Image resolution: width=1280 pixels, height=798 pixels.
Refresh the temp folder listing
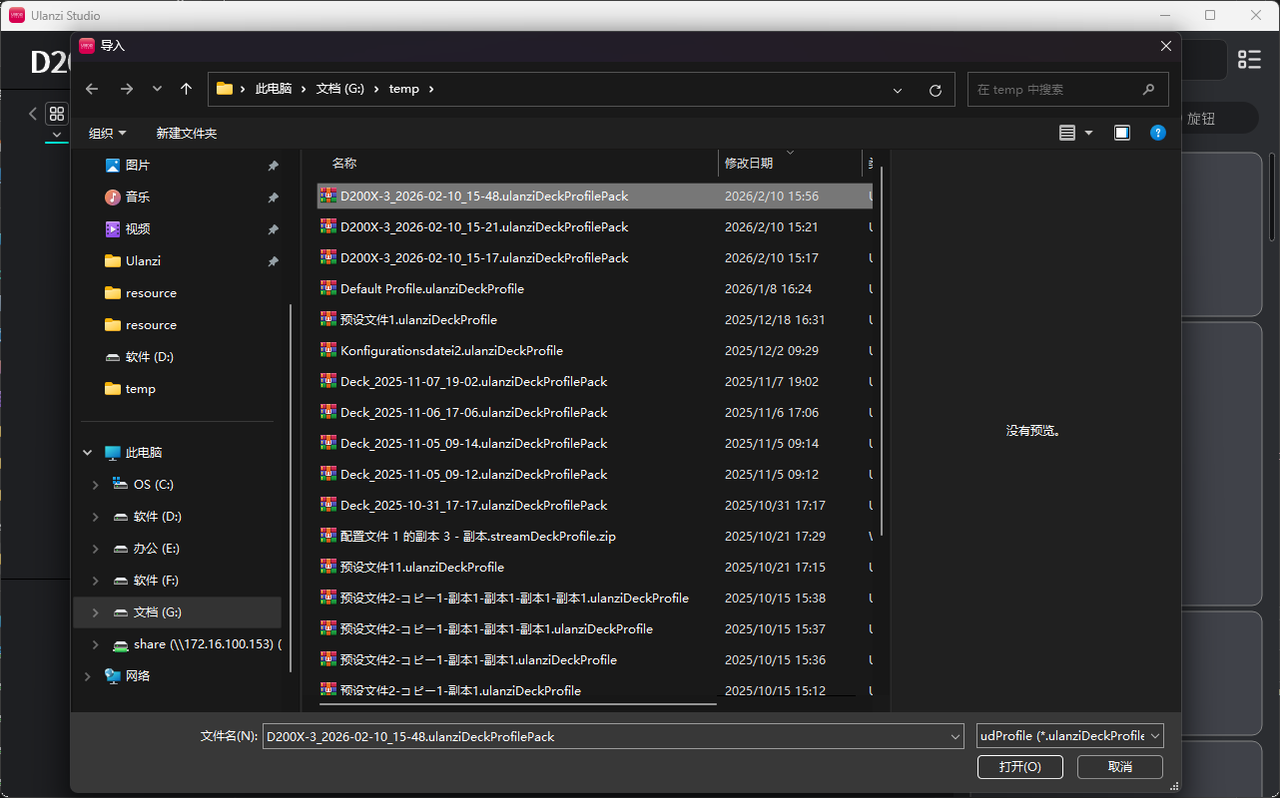[935, 90]
